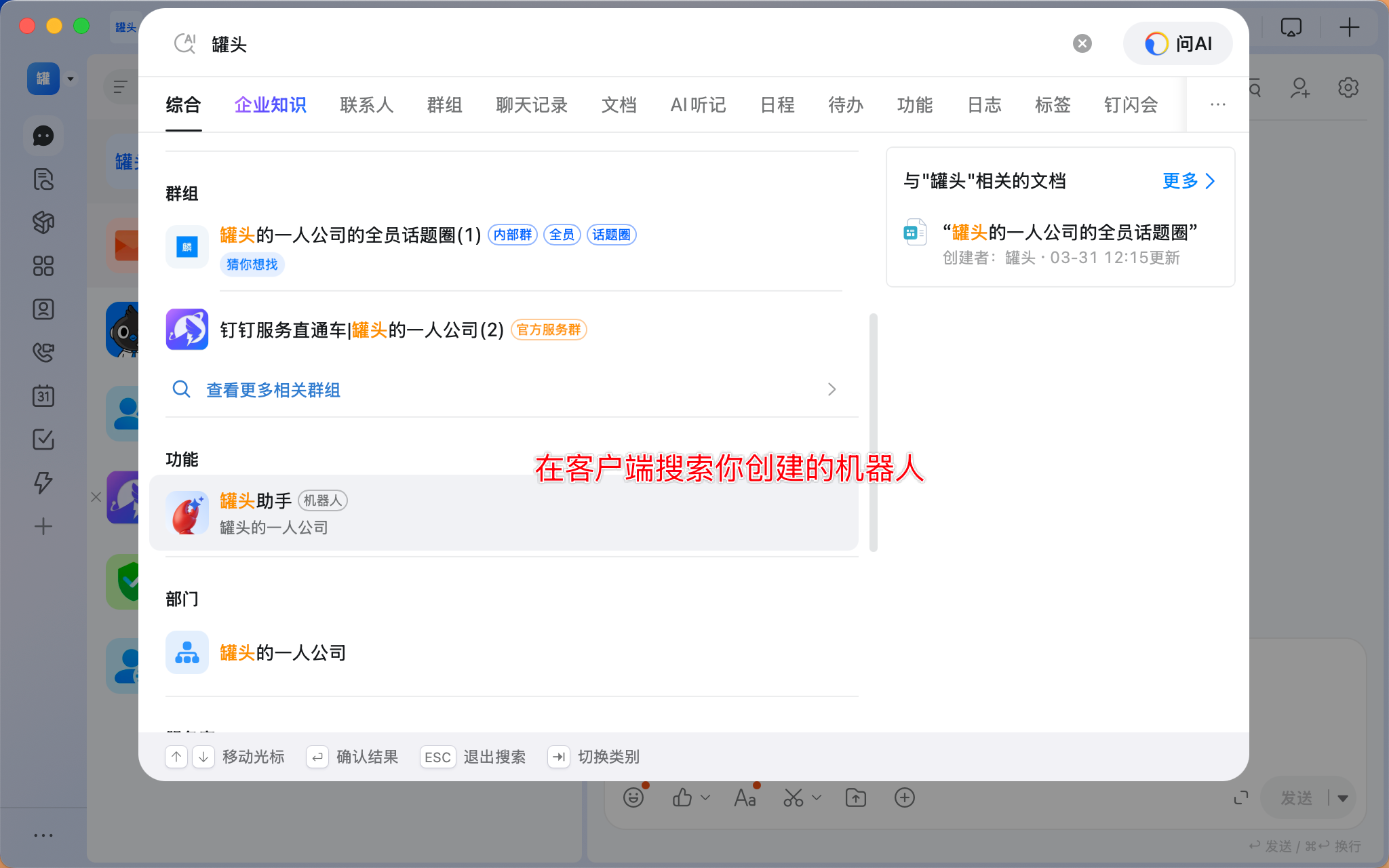Click the emoji smiley icon in chat toolbar
The image size is (1389, 868).
633,797
